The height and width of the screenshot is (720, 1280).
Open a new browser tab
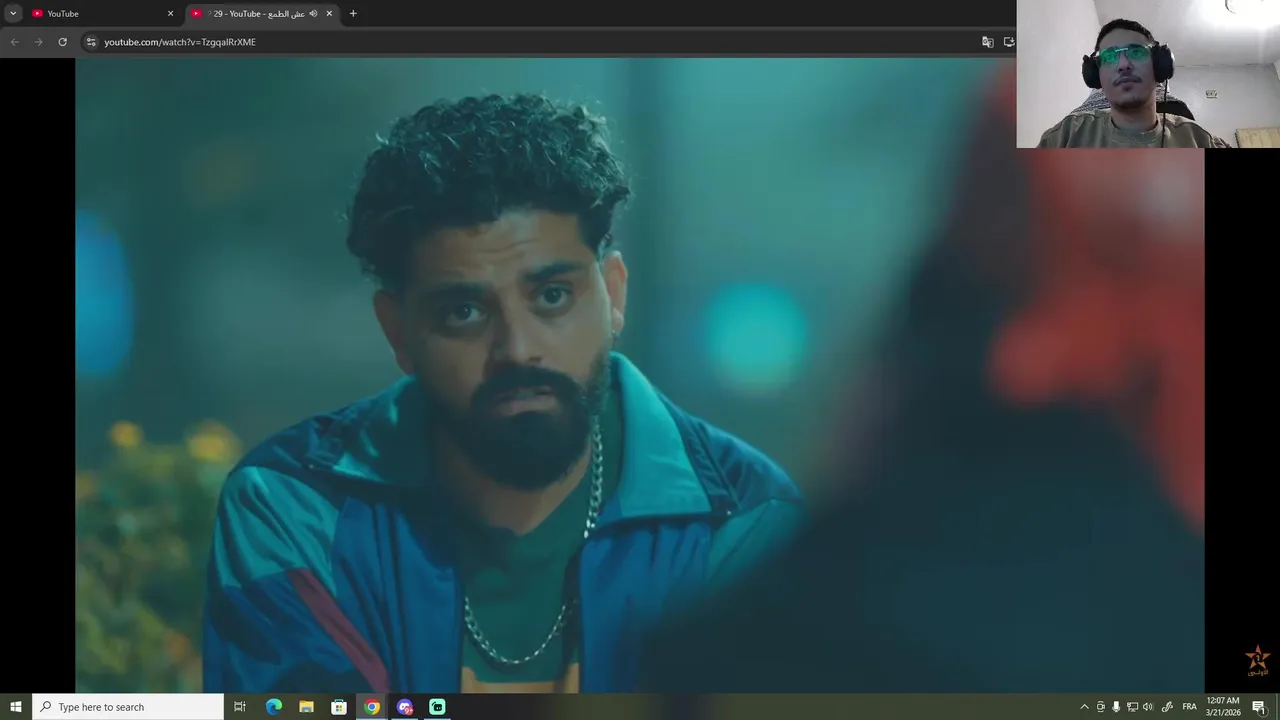(353, 14)
